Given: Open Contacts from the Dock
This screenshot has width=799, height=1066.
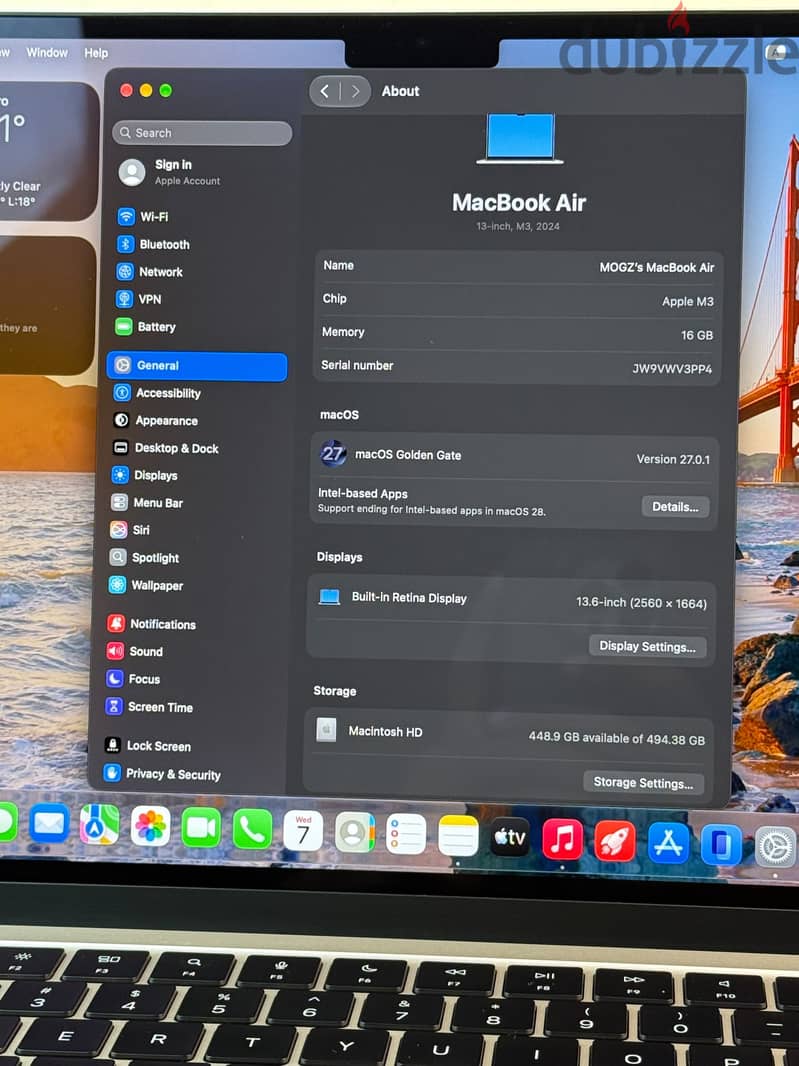Looking at the screenshot, I should 354,832.
